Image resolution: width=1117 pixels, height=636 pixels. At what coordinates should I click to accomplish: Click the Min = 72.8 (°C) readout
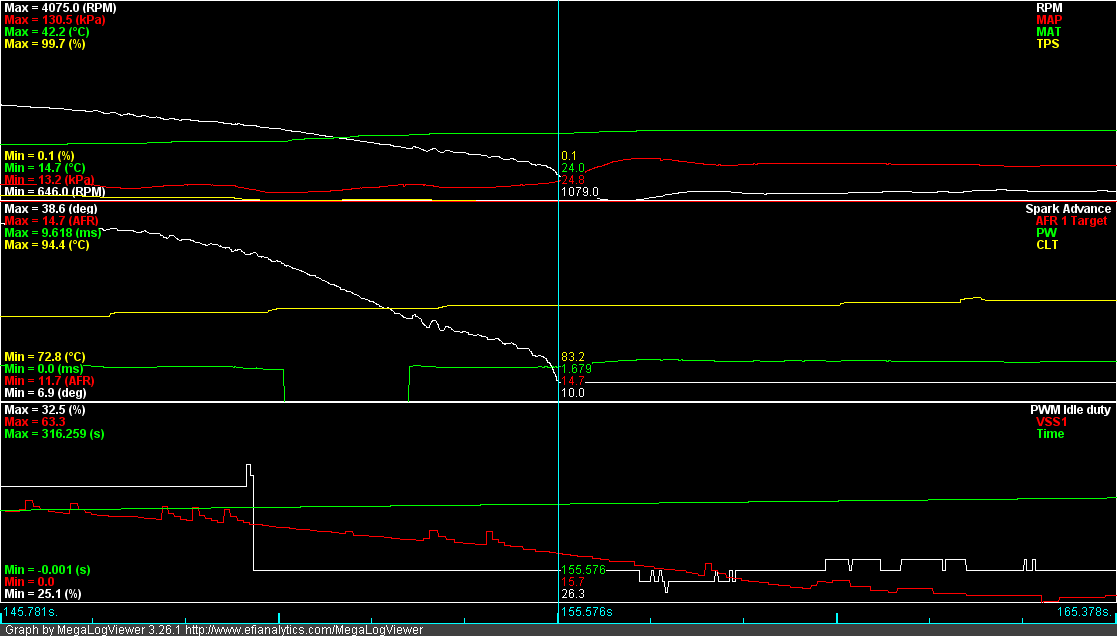click(45, 357)
